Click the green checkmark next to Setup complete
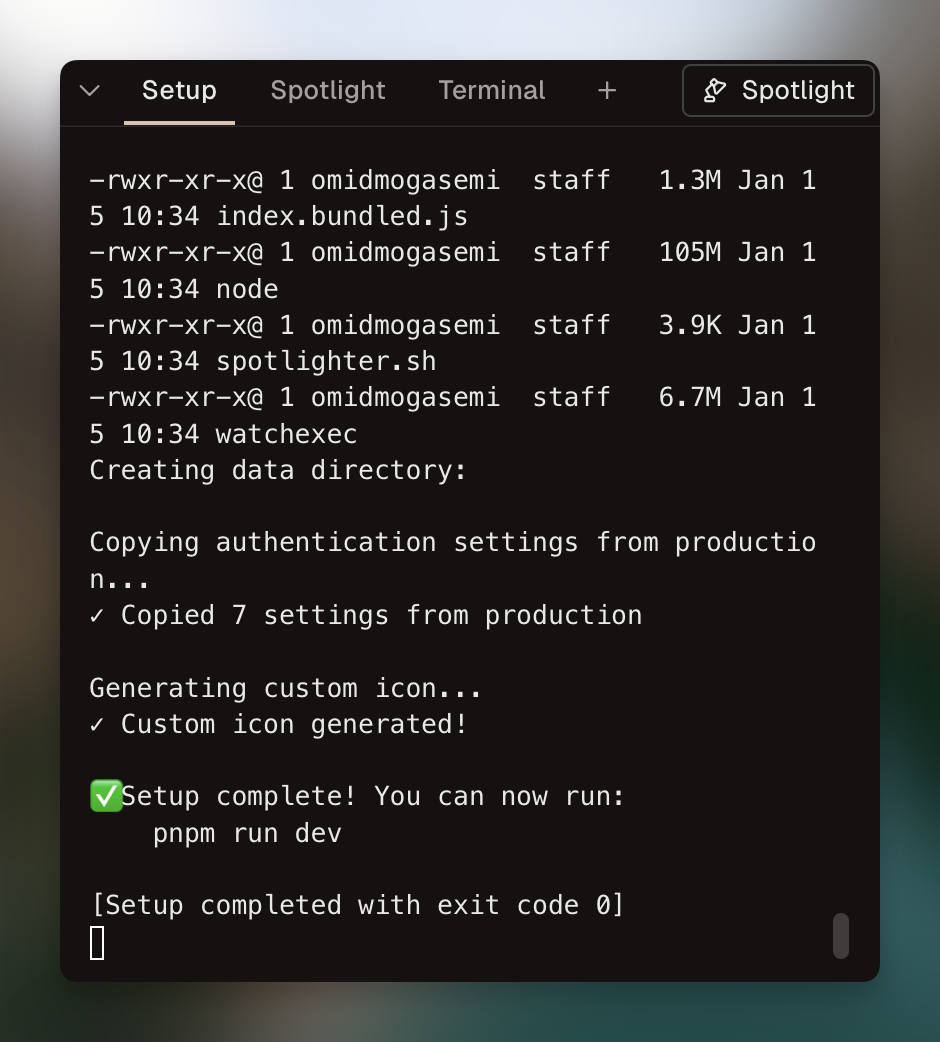The width and height of the screenshot is (940, 1042). tap(105, 796)
